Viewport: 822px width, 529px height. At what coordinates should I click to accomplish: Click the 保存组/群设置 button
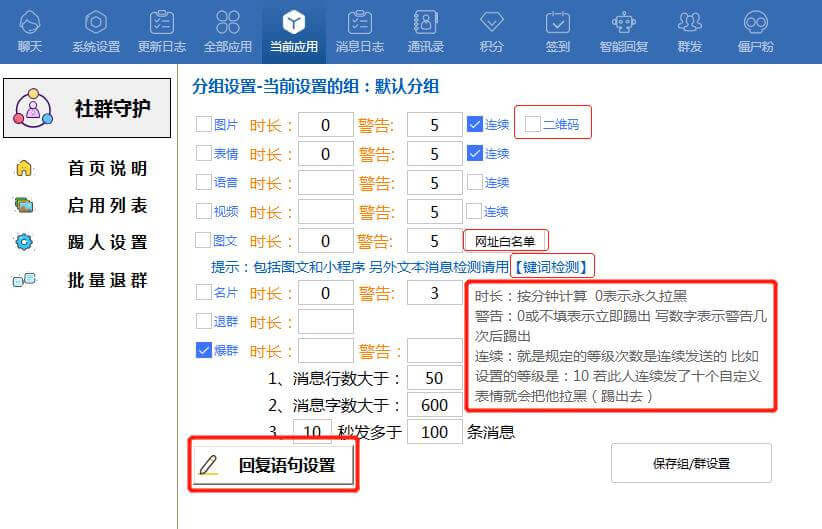coord(691,464)
